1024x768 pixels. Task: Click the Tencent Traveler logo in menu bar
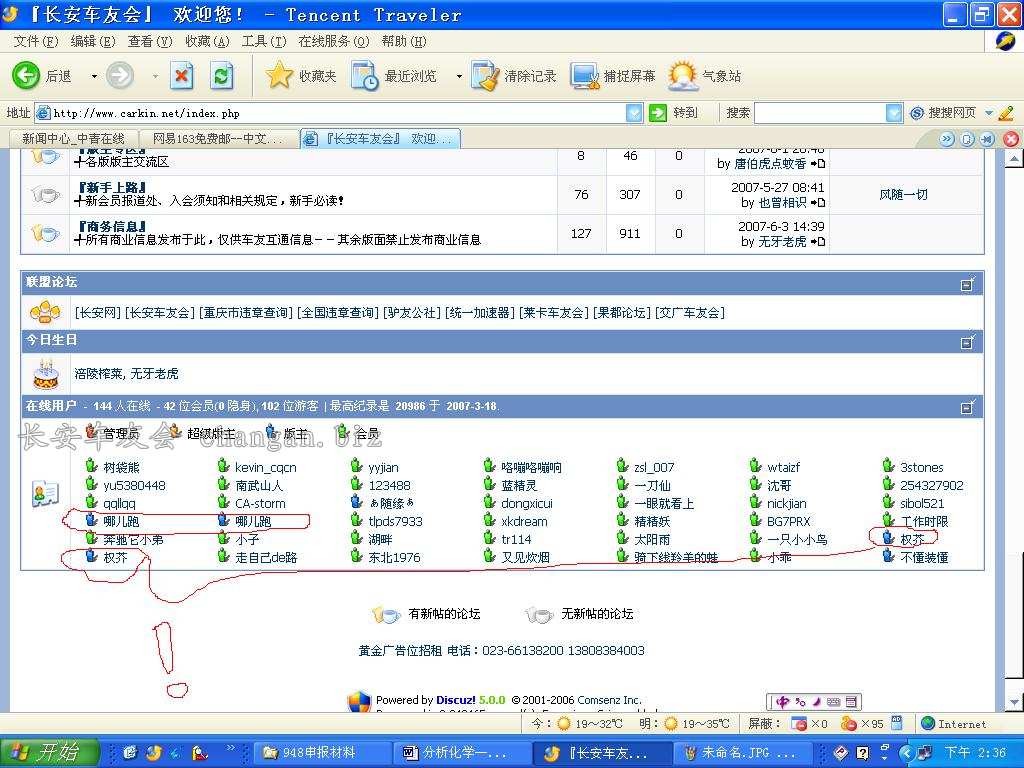coord(1004,41)
